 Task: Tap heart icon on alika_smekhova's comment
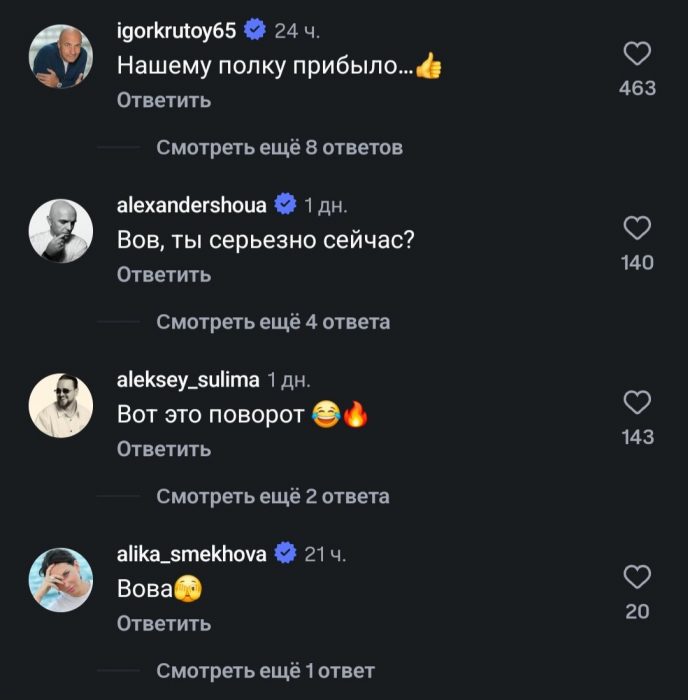tap(637, 577)
